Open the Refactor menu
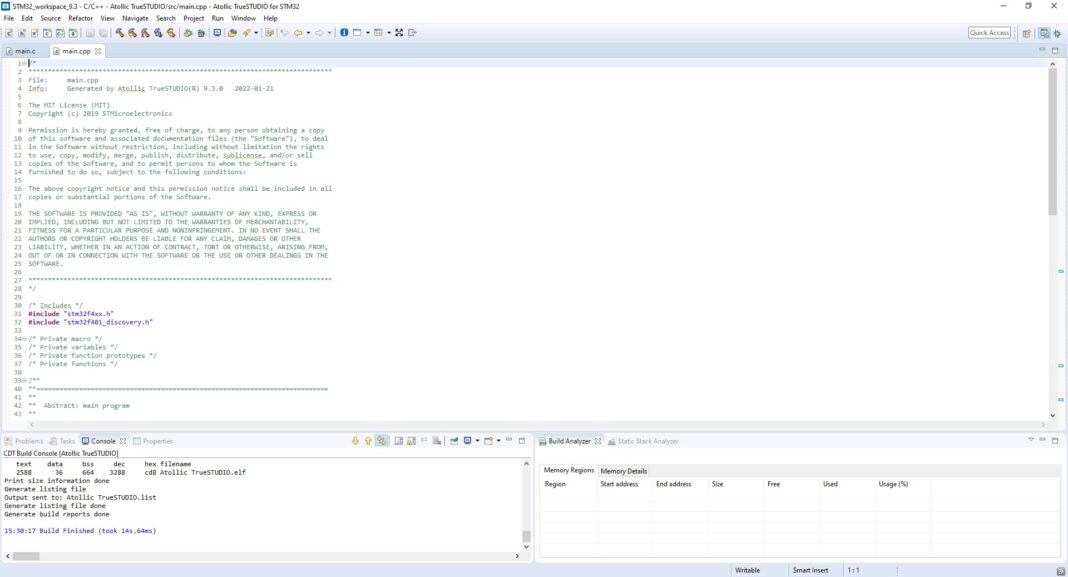Image resolution: width=1068 pixels, height=577 pixels. [x=80, y=18]
